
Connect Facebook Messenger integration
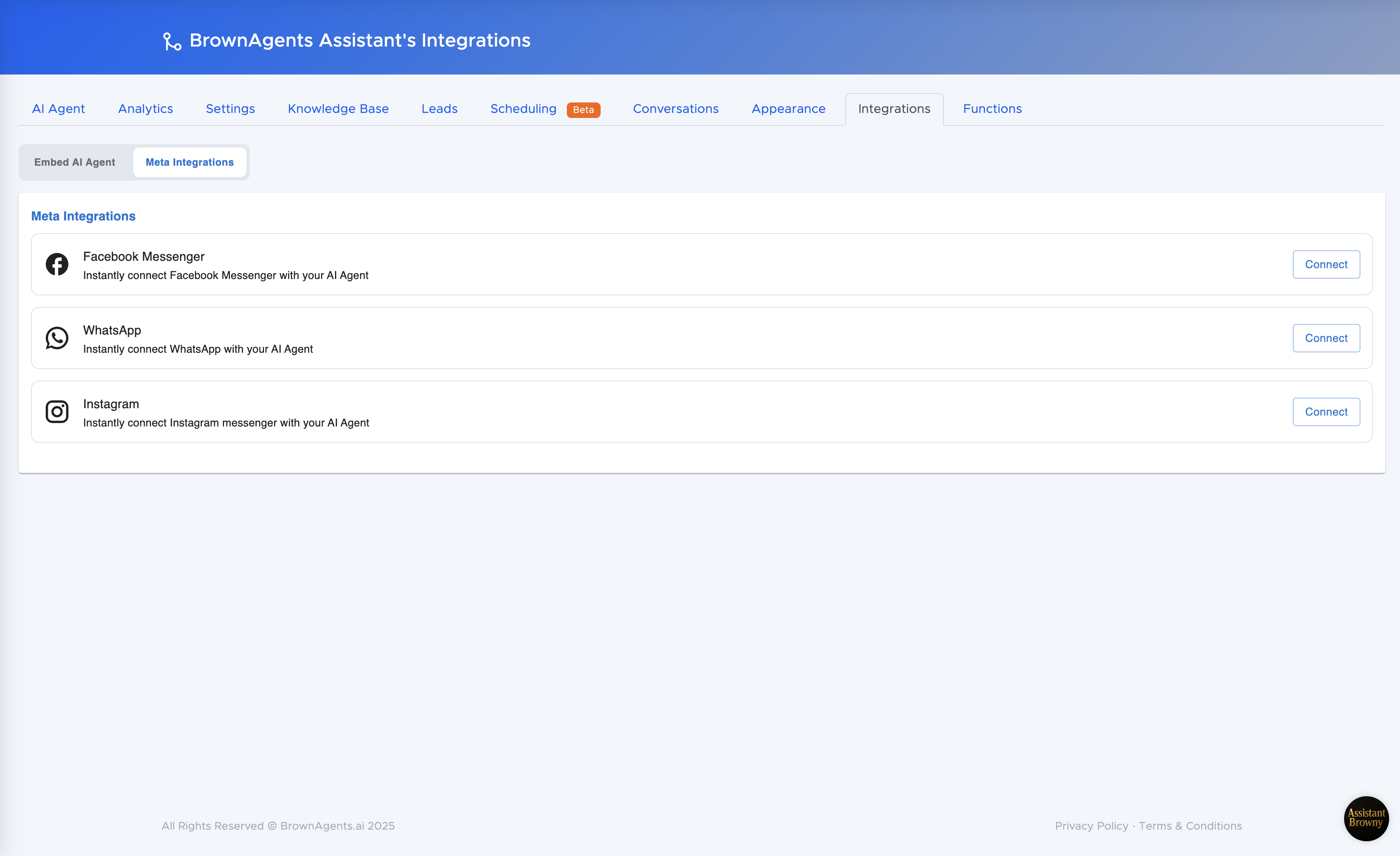pos(1325,264)
